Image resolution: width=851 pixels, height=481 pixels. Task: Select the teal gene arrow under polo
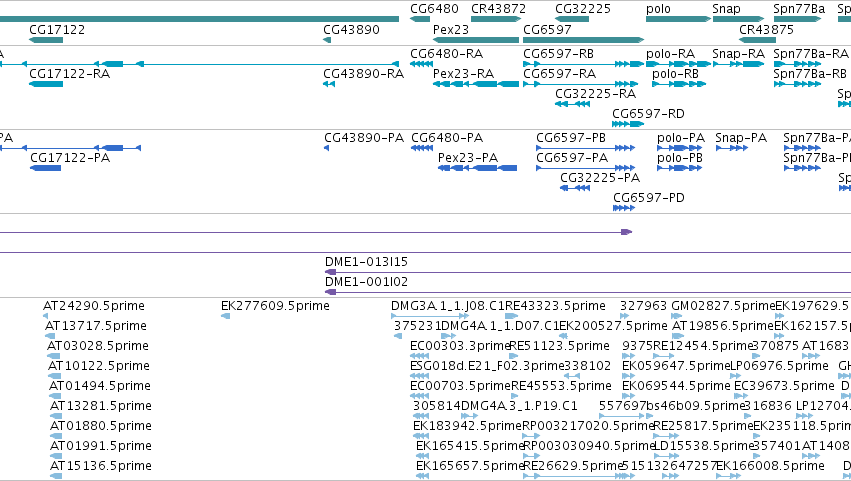[x=678, y=19]
